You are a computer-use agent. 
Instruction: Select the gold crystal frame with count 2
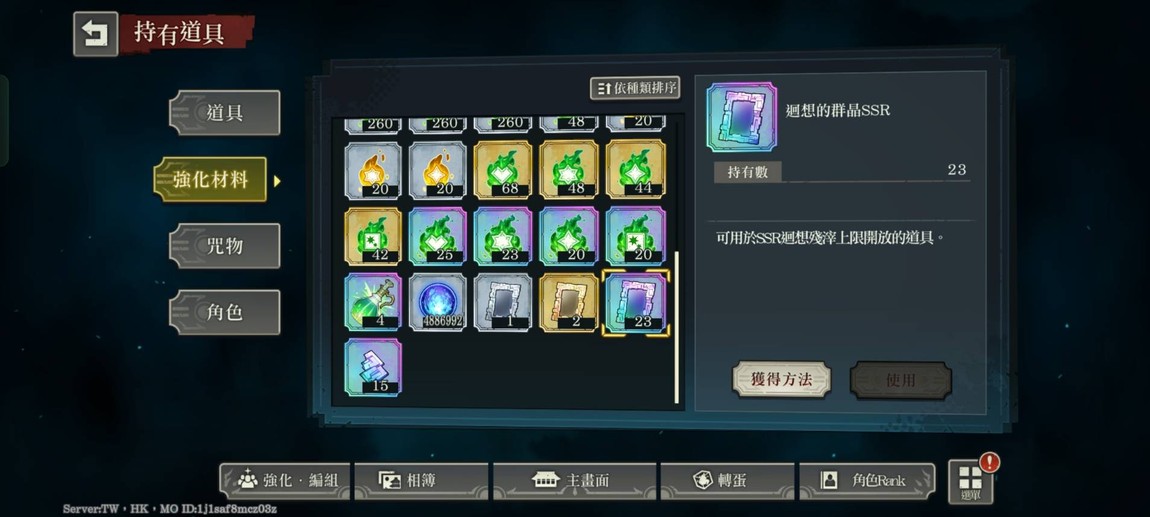[x=568, y=302]
